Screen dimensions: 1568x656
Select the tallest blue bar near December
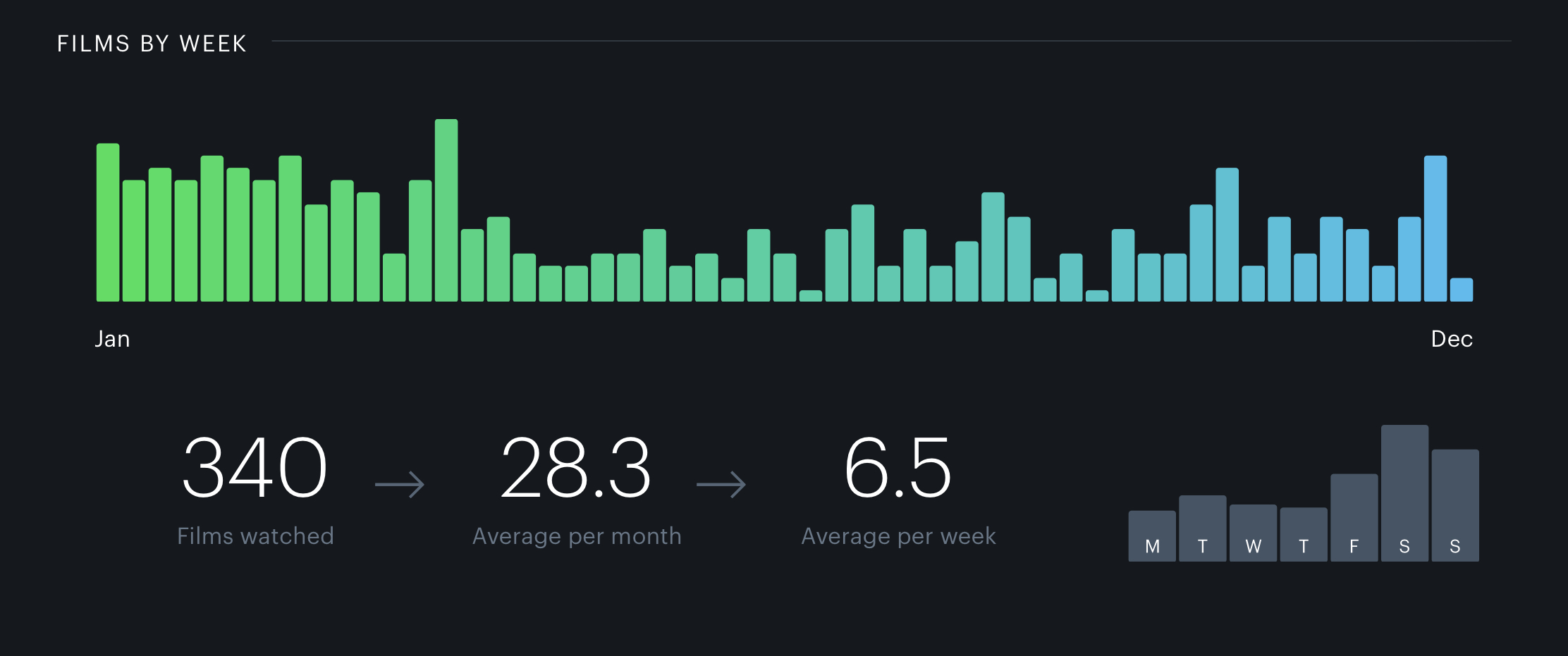tap(1435, 229)
